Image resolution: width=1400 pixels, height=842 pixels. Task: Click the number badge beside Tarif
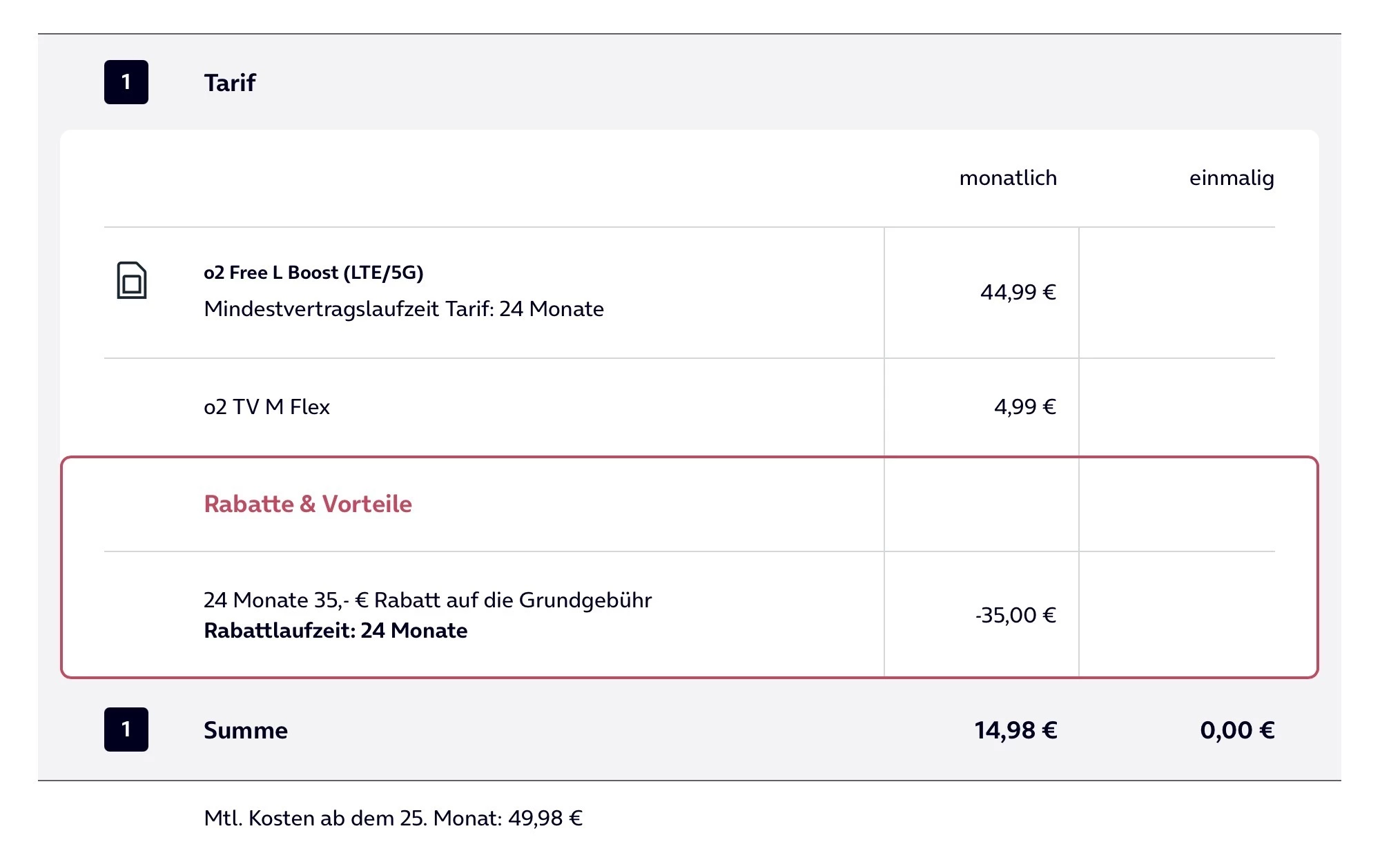coord(126,82)
